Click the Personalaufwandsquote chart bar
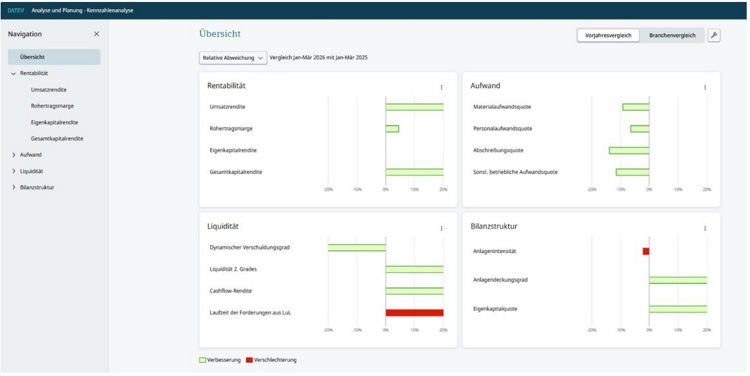Screen dimensions: 750x376 (x=640, y=129)
